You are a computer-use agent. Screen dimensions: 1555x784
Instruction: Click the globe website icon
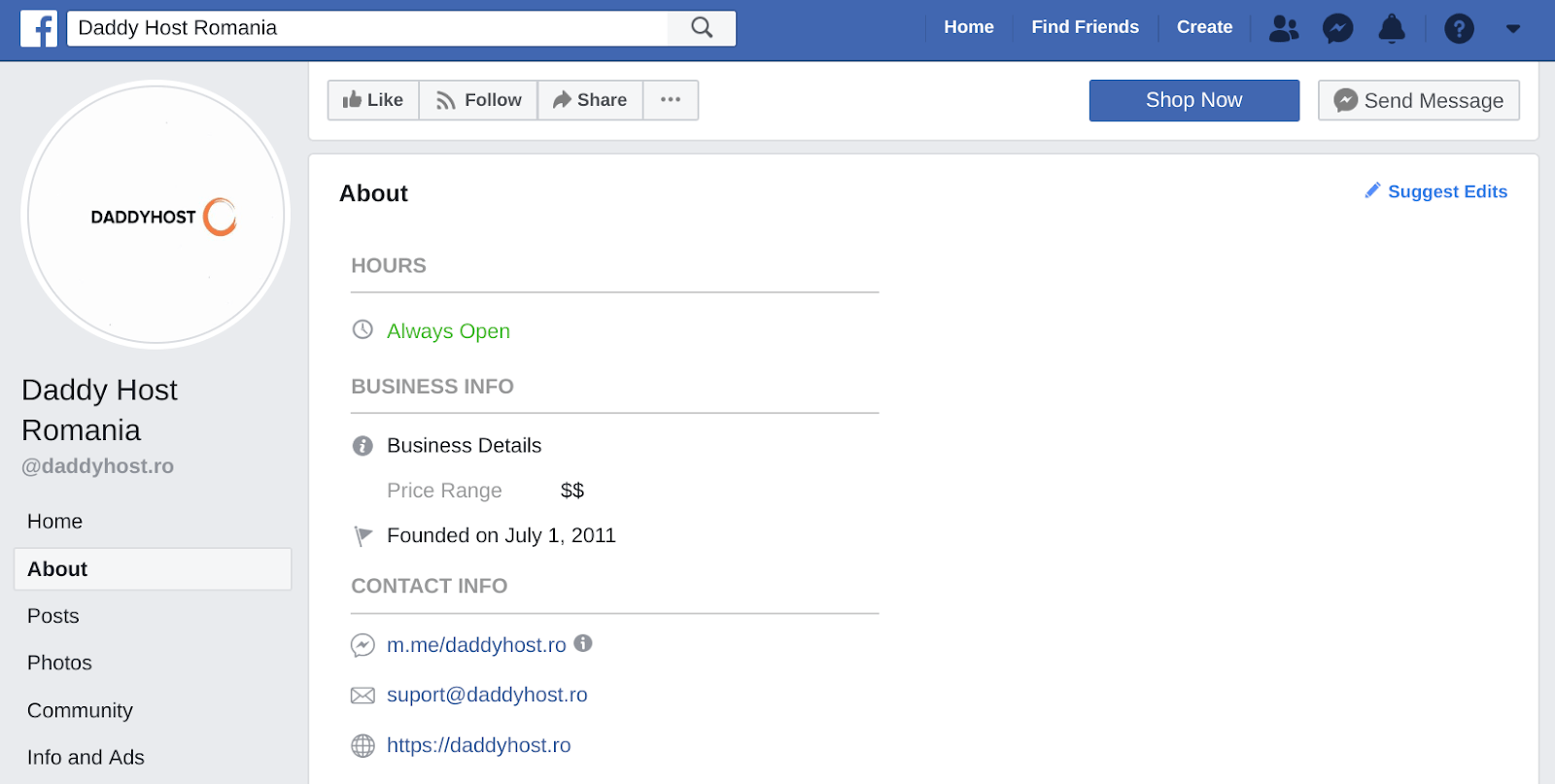[363, 746]
